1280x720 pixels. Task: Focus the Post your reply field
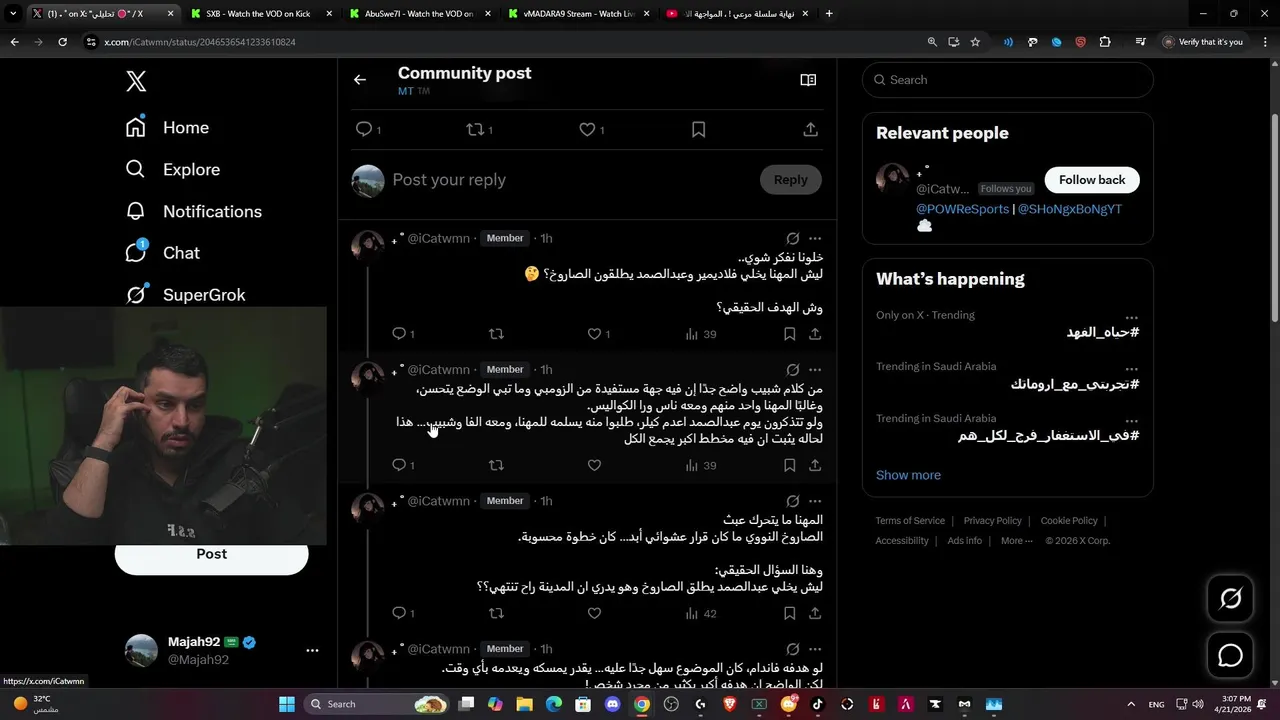[570, 180]
